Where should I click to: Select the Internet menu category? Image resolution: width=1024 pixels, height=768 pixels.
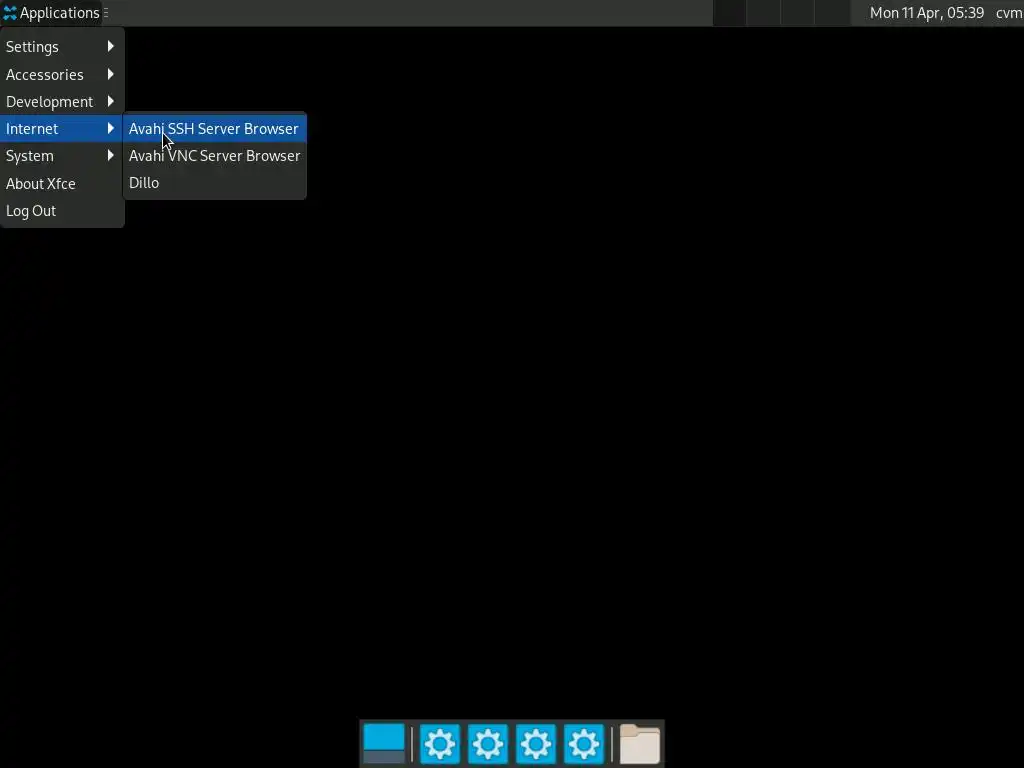[62, 129]
